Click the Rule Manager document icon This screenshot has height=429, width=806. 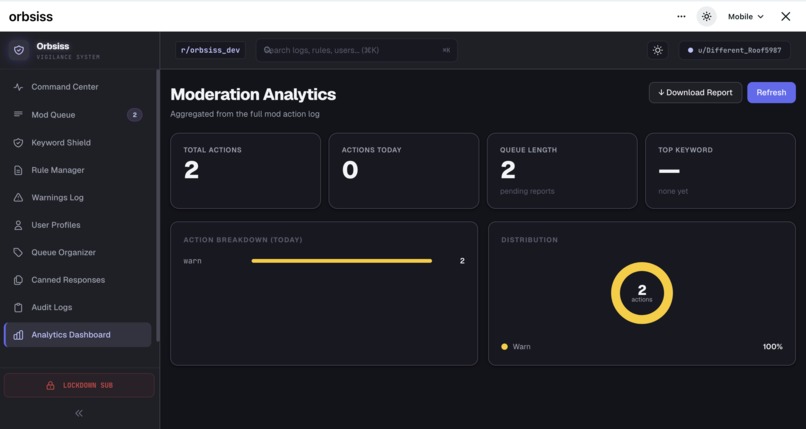click(x=18, y=170)
